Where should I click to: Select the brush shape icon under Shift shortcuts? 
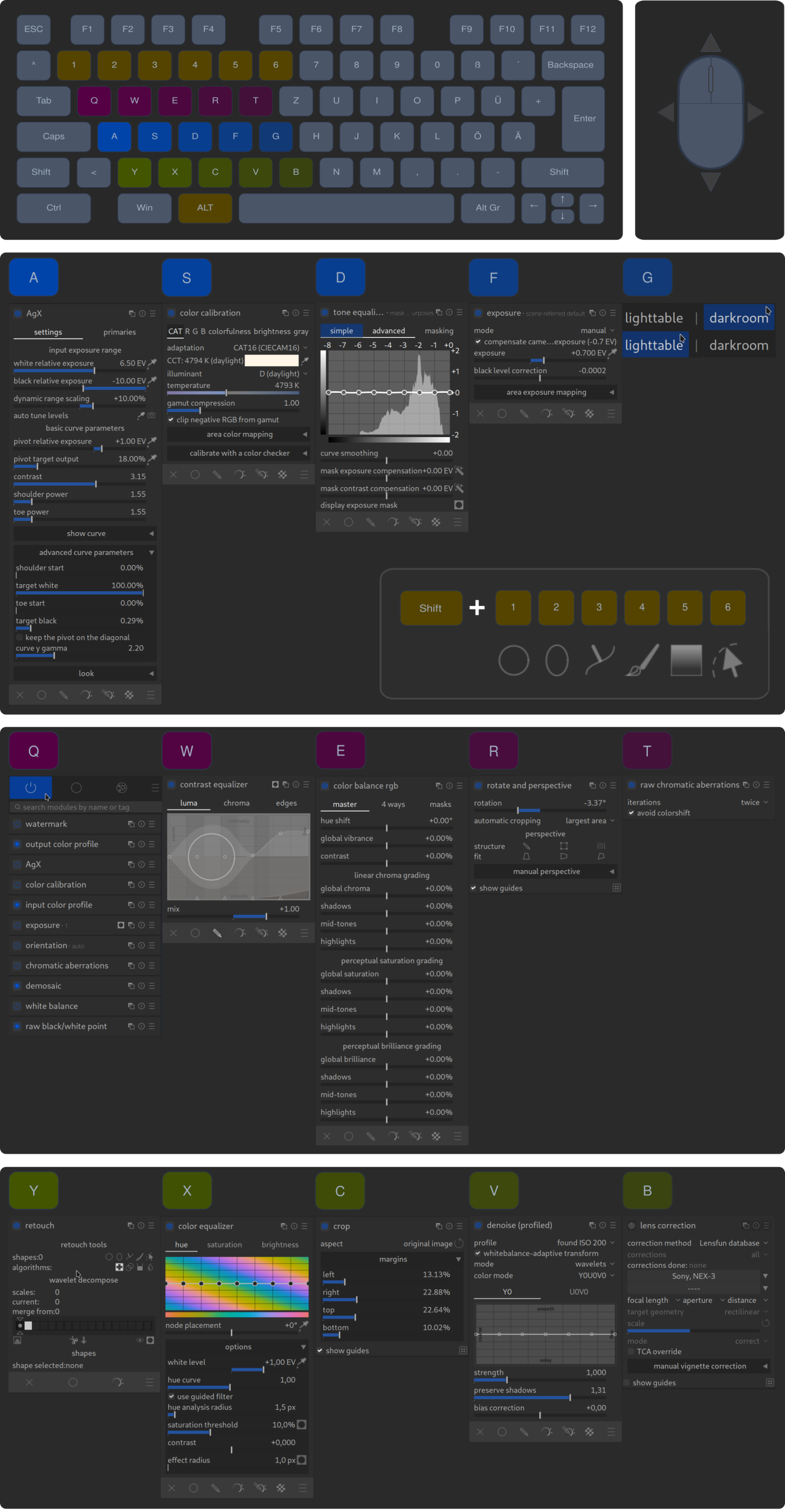pyautogui.click(x=642, y=660)
